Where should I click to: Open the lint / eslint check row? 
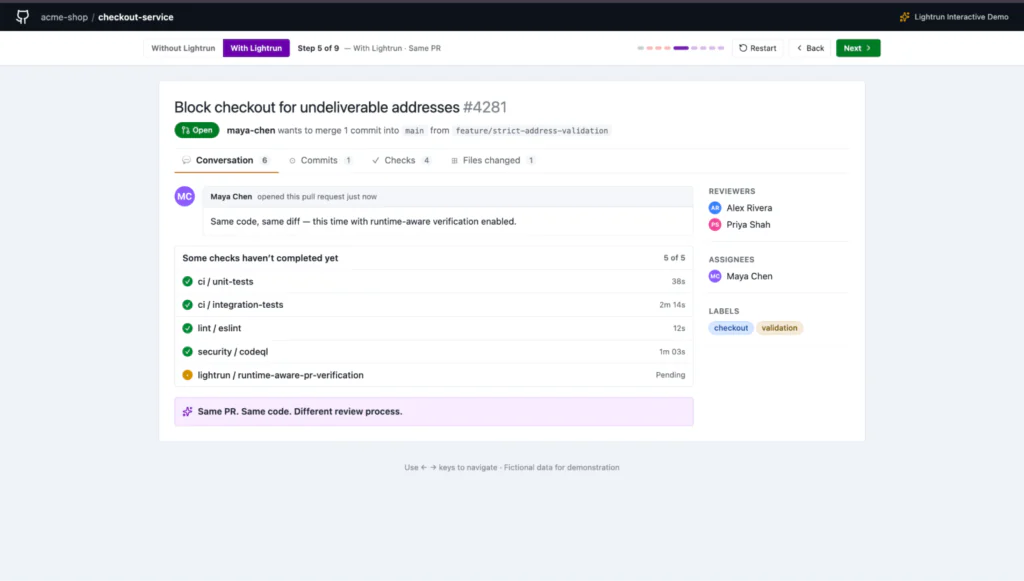[434, 328]
